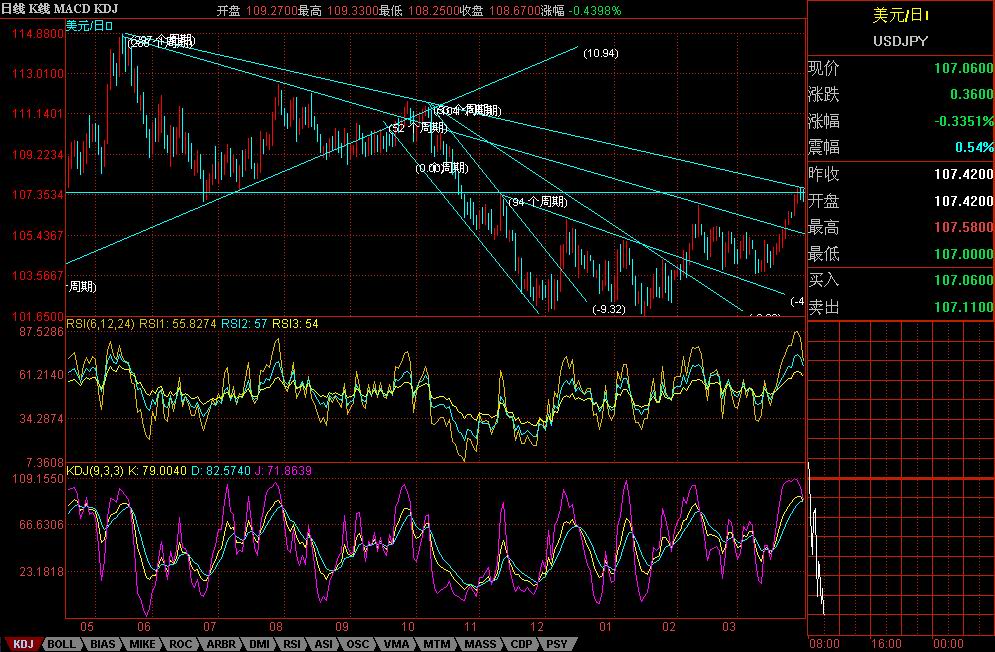The height and width of the screenshot is (652, 995).
Task: Click the (10.94) trend line label
Action: coord(600,53)
